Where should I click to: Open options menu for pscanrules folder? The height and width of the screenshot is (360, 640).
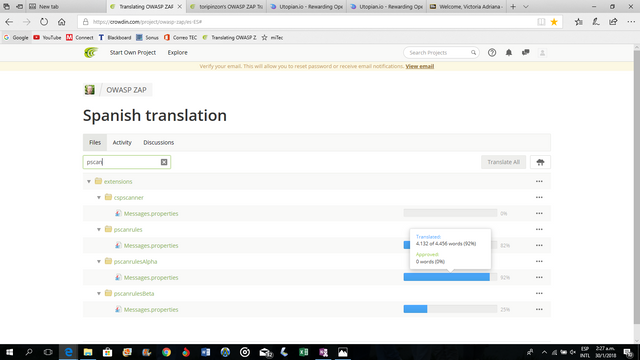[539, 229]
